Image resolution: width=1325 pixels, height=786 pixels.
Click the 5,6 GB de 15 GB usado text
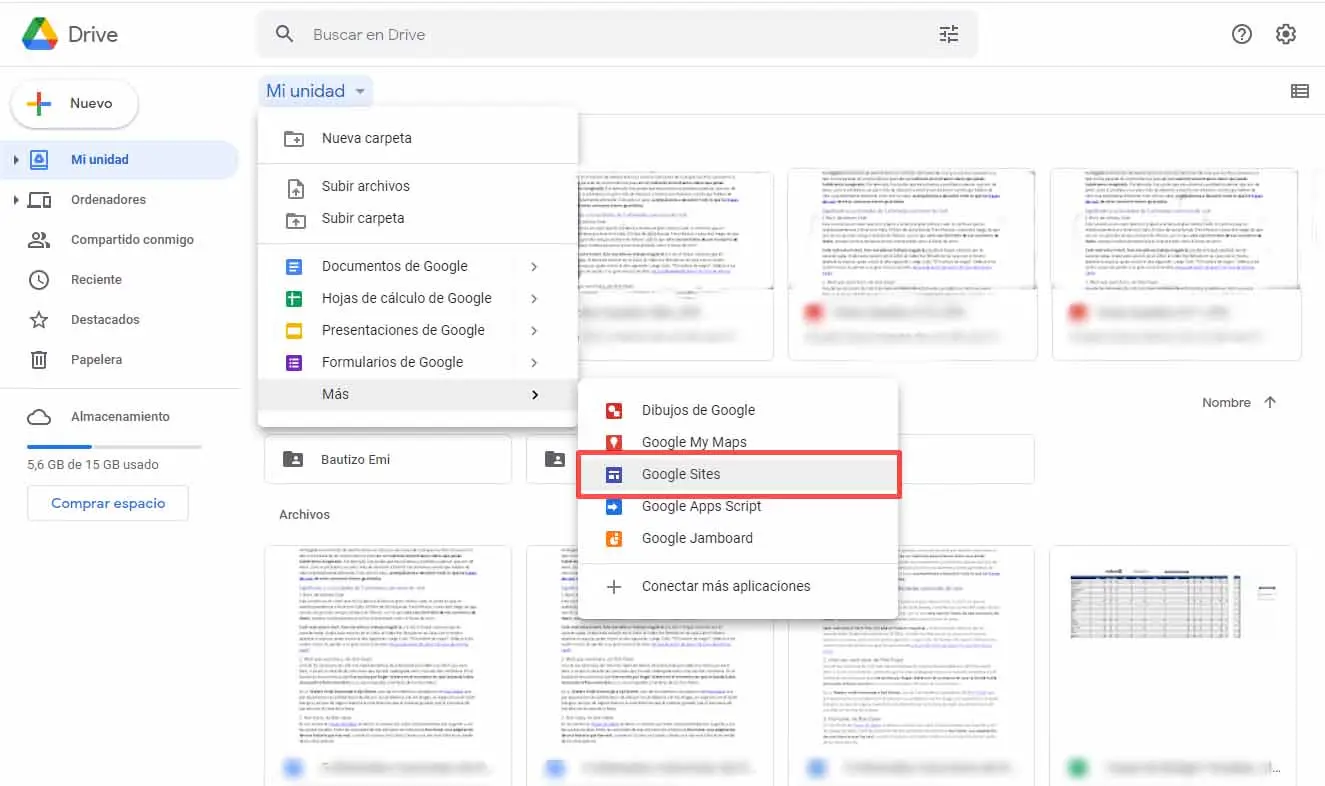tap(93, 465)
